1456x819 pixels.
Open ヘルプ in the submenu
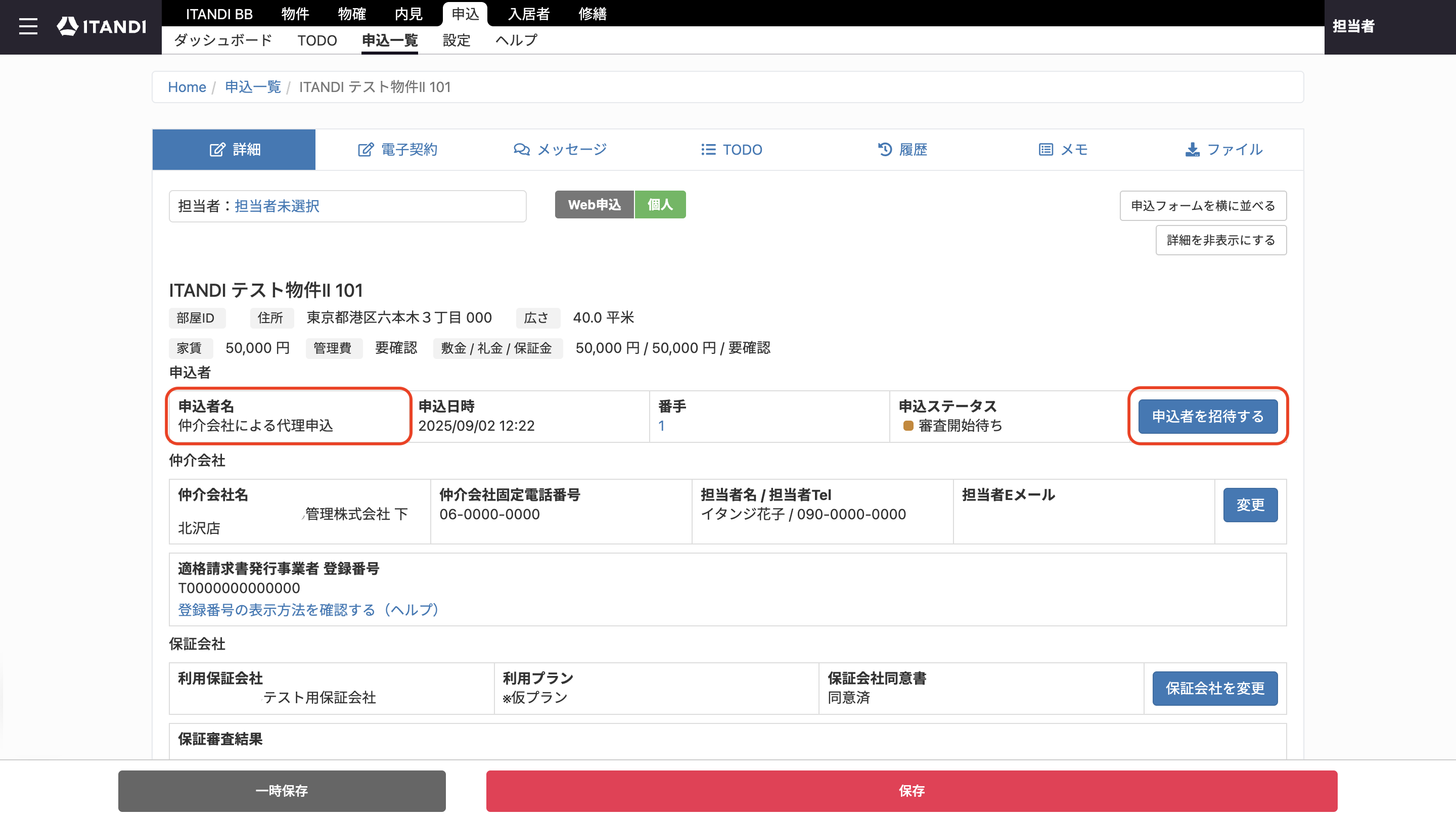point(517,40)
